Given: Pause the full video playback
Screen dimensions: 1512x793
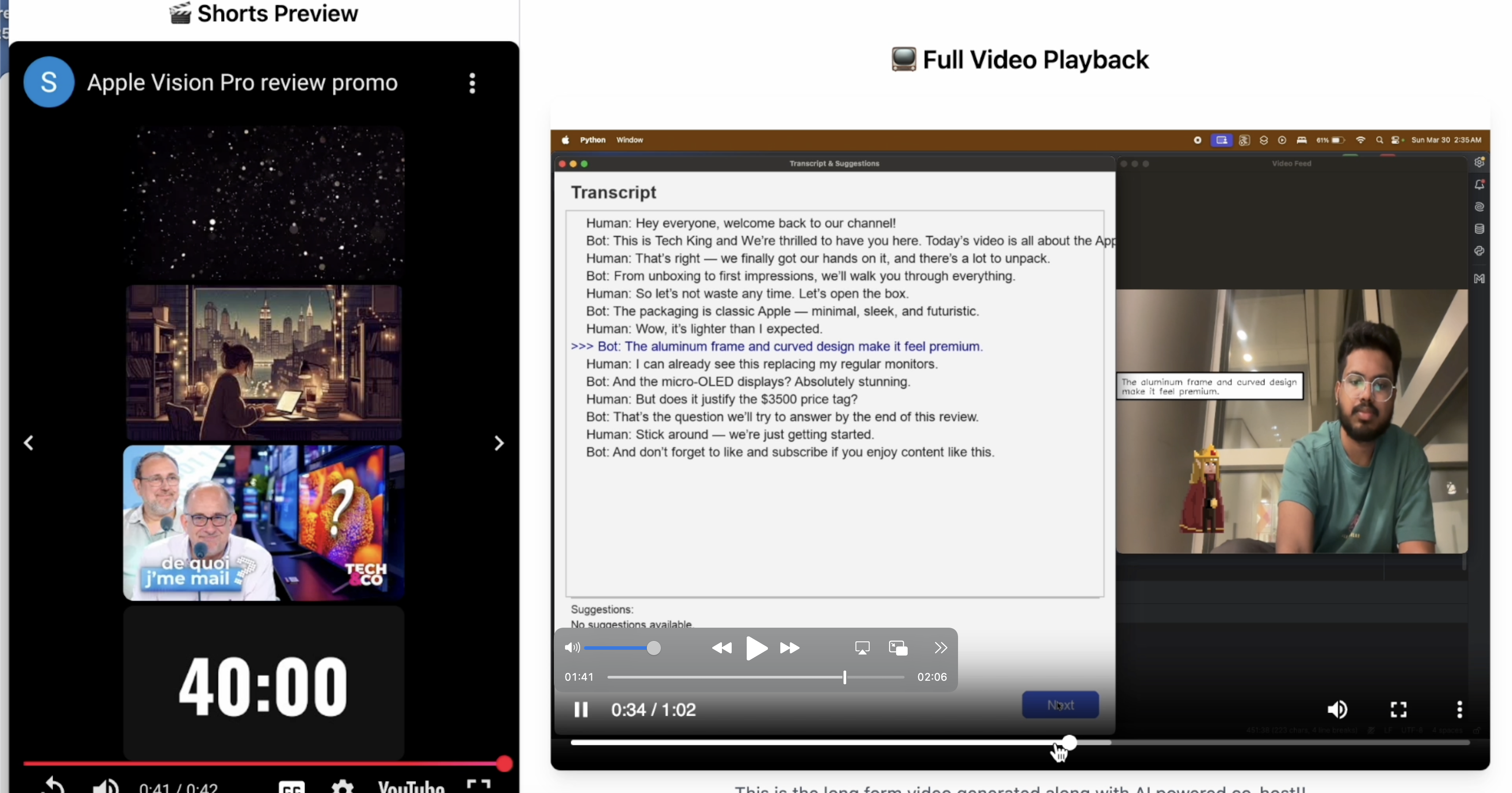Looking at the screenshot, I should point(580,709).
